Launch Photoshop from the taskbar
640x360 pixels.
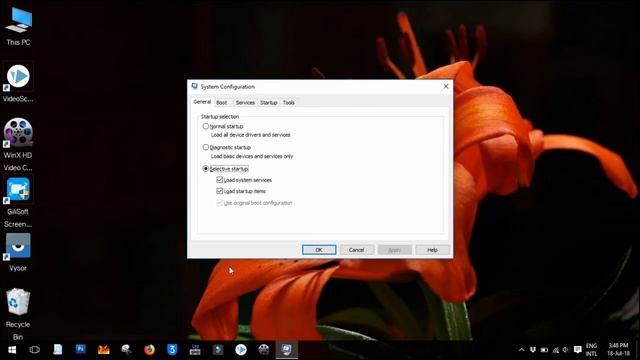(80, 350)
